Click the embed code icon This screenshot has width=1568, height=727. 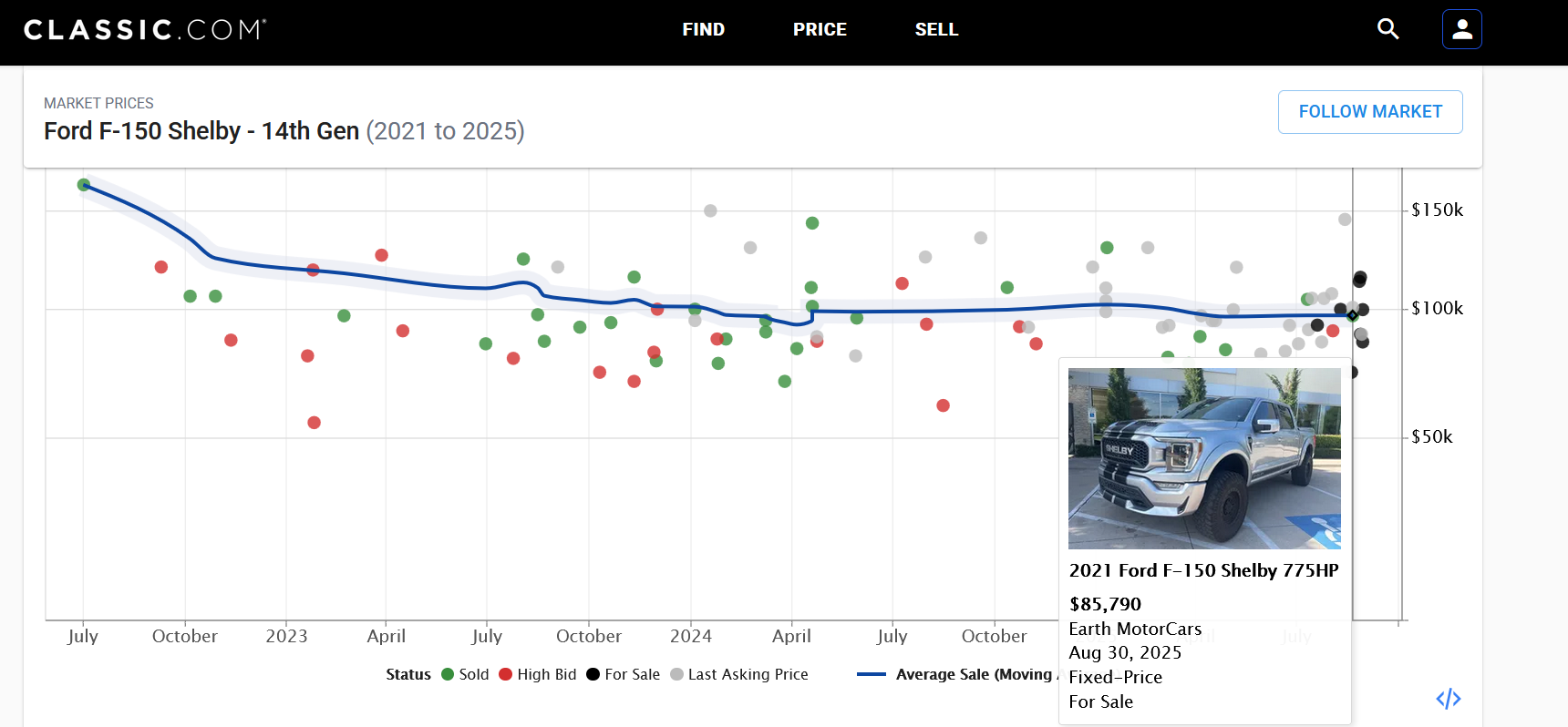click(x=1449, y=699)
